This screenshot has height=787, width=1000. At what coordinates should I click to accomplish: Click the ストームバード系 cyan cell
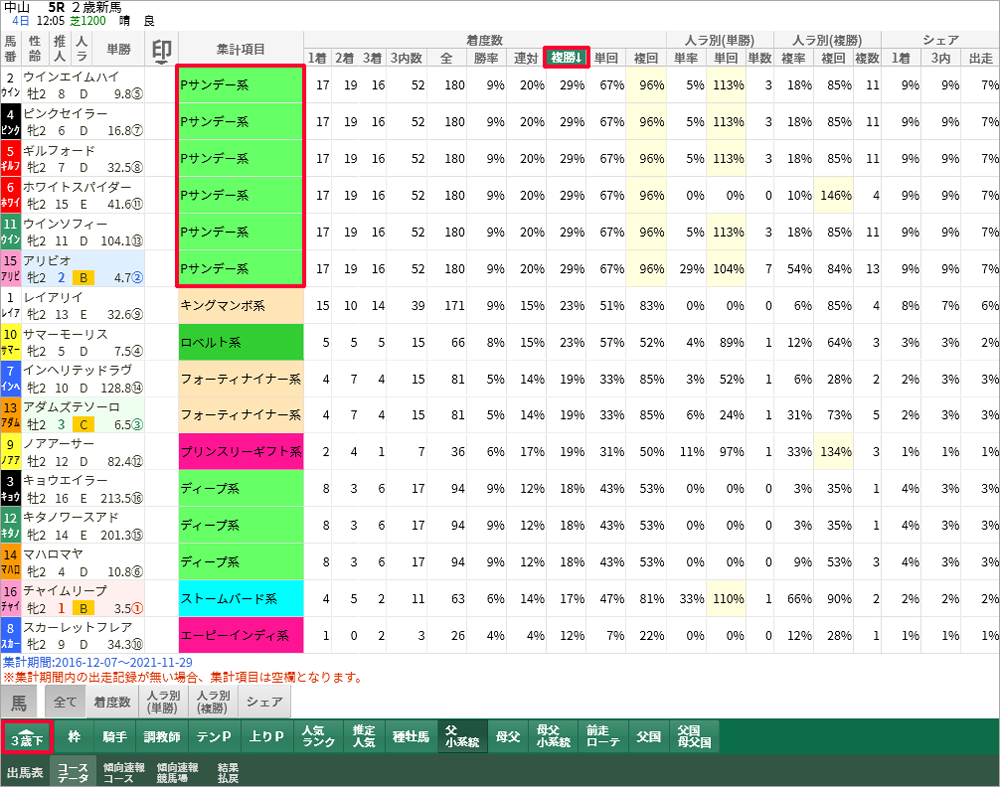coord(241,599)
